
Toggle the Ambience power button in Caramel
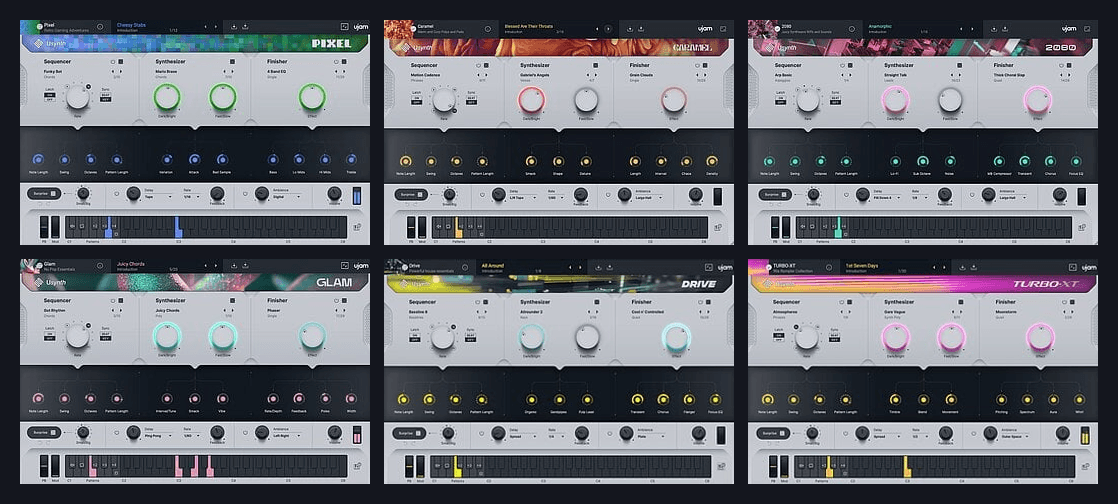click(x=608, y=193)
